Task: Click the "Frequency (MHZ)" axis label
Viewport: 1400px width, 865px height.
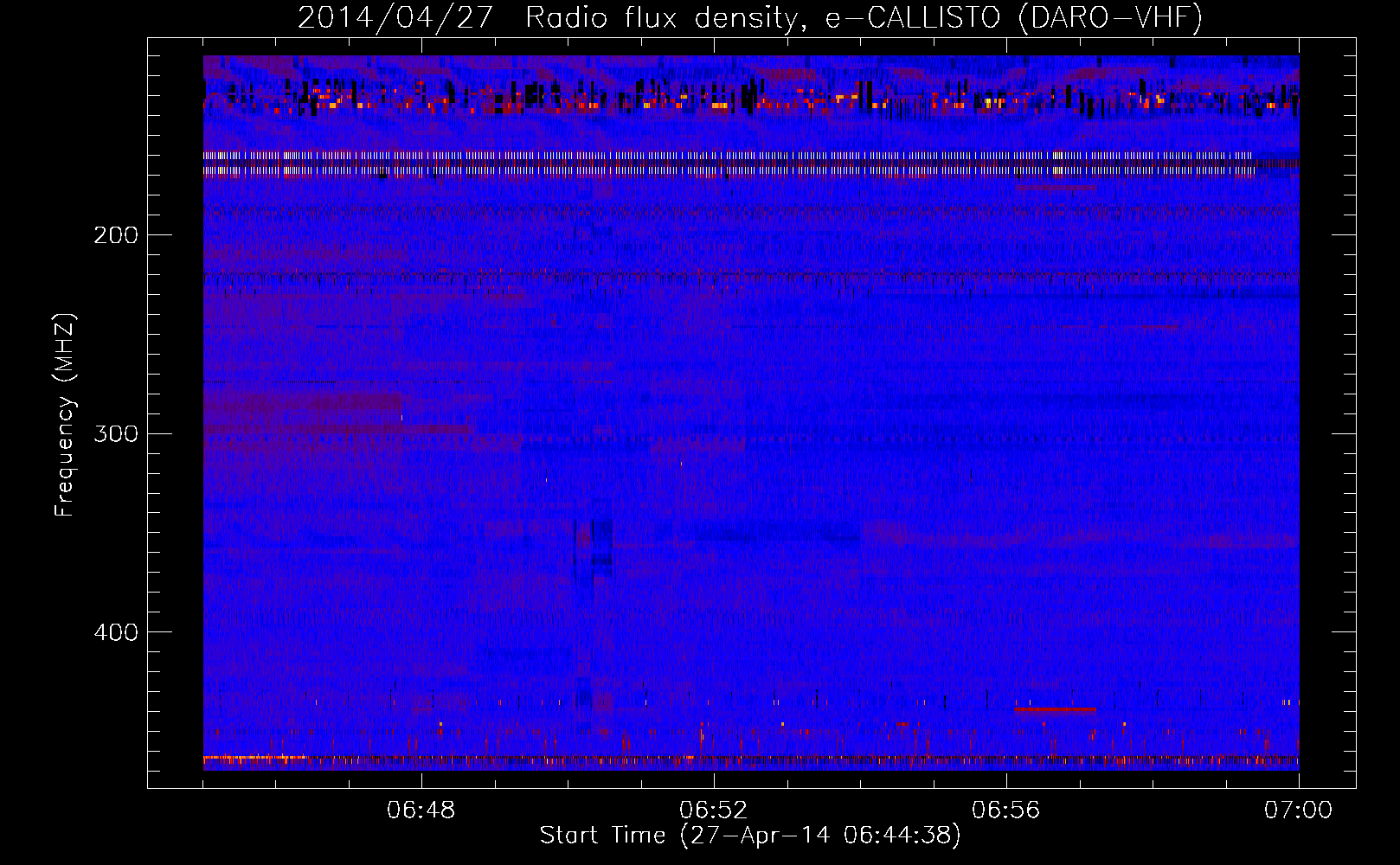Action: (x=65, y=415)
